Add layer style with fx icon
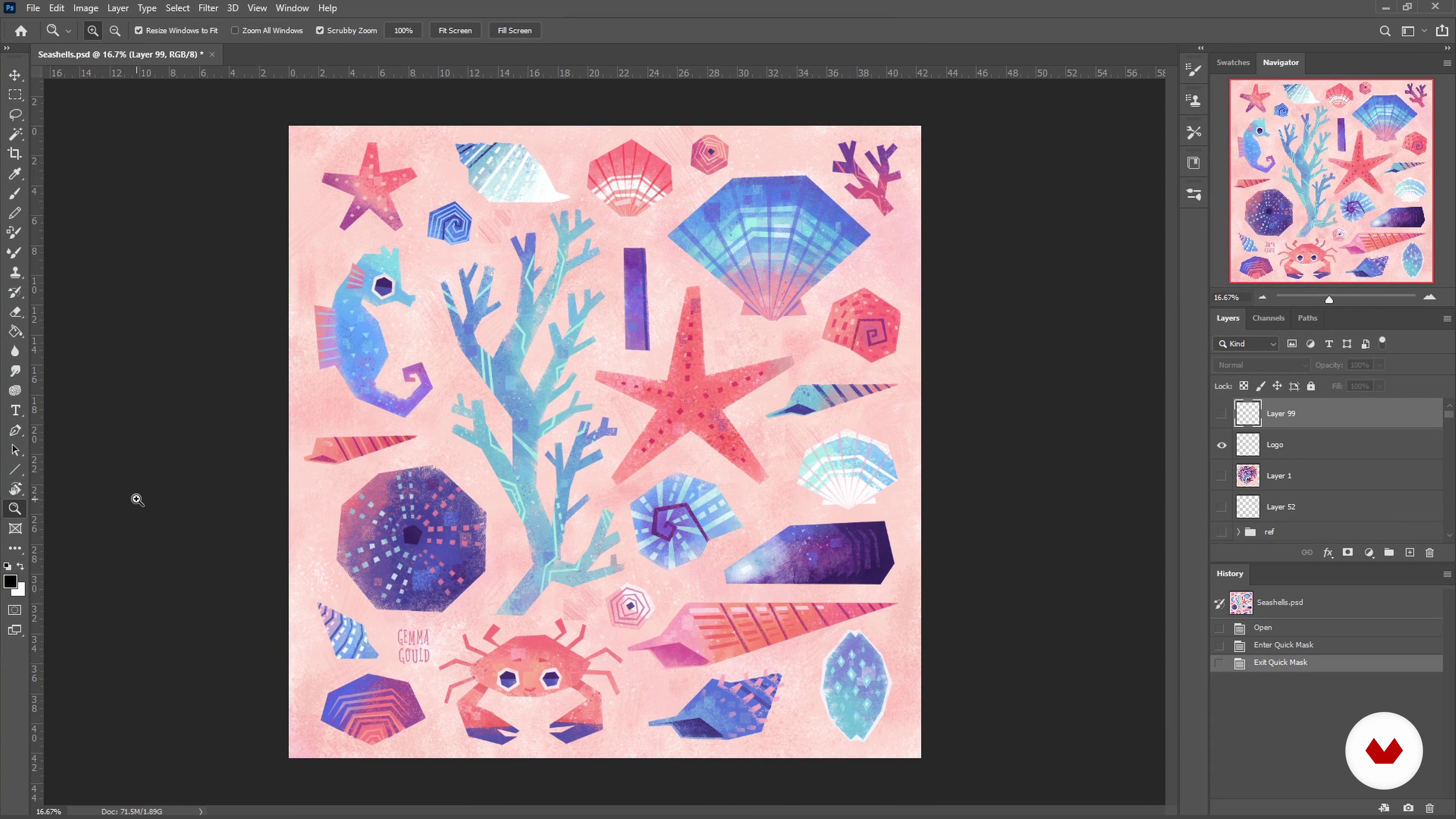The width and height of the screenshot is (1456, 819). pos(1328,552)
